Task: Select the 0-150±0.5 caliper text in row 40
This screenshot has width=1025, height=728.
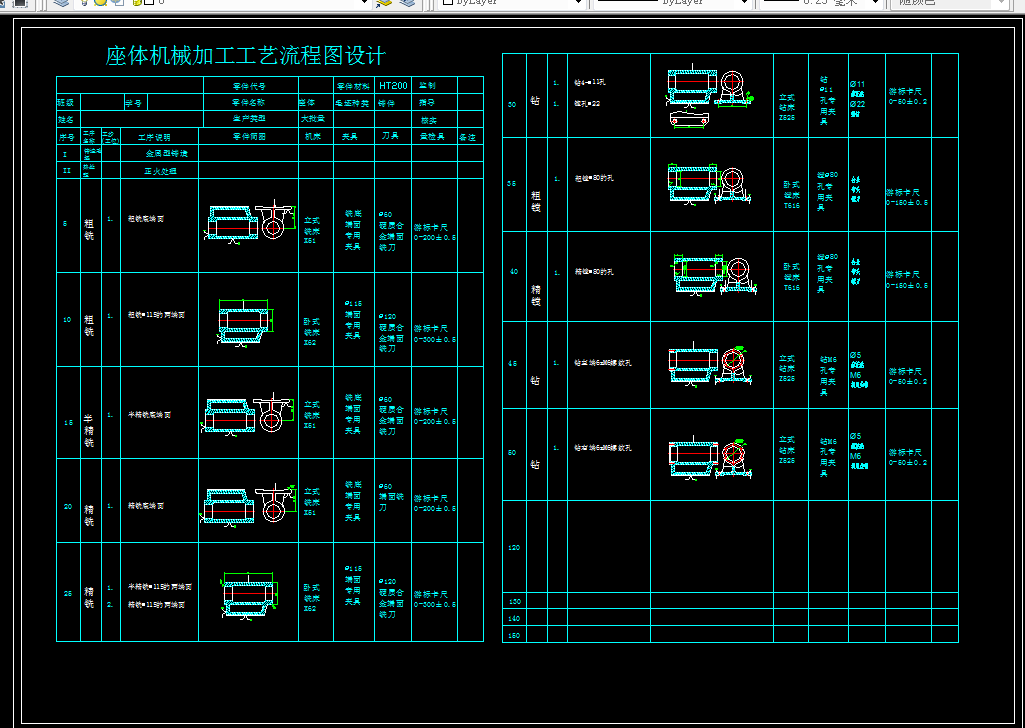Action: [907, 285]
